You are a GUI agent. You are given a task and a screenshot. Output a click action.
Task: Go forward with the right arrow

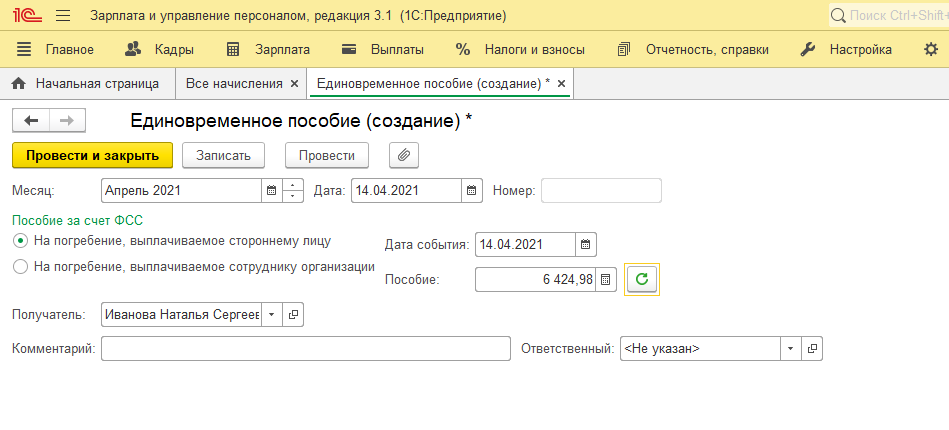tap(67, 121)
